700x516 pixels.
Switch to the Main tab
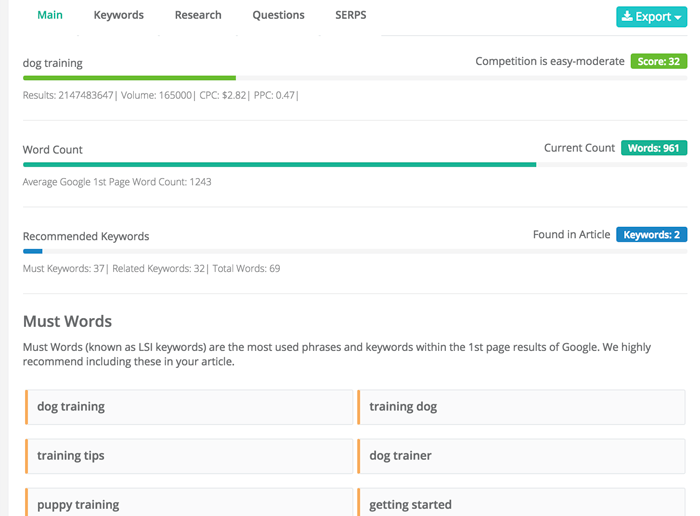(50, 15)
